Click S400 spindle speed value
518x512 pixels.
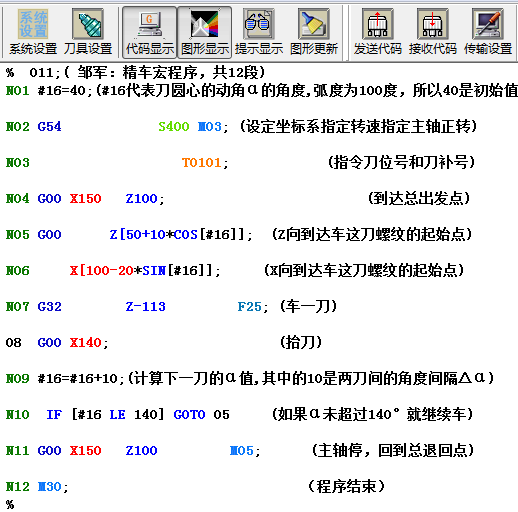(x=174, y=127)
